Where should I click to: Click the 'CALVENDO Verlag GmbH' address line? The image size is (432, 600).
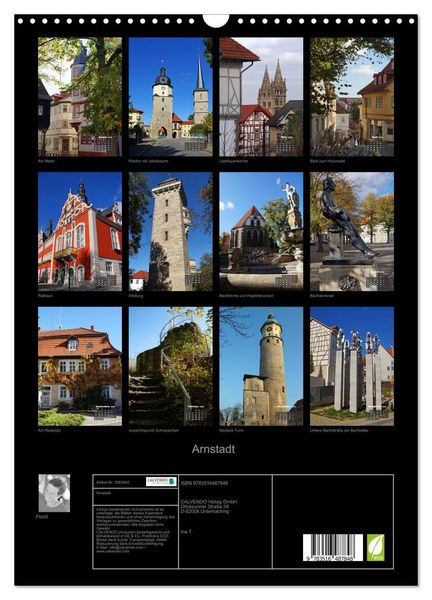(209, 502)
